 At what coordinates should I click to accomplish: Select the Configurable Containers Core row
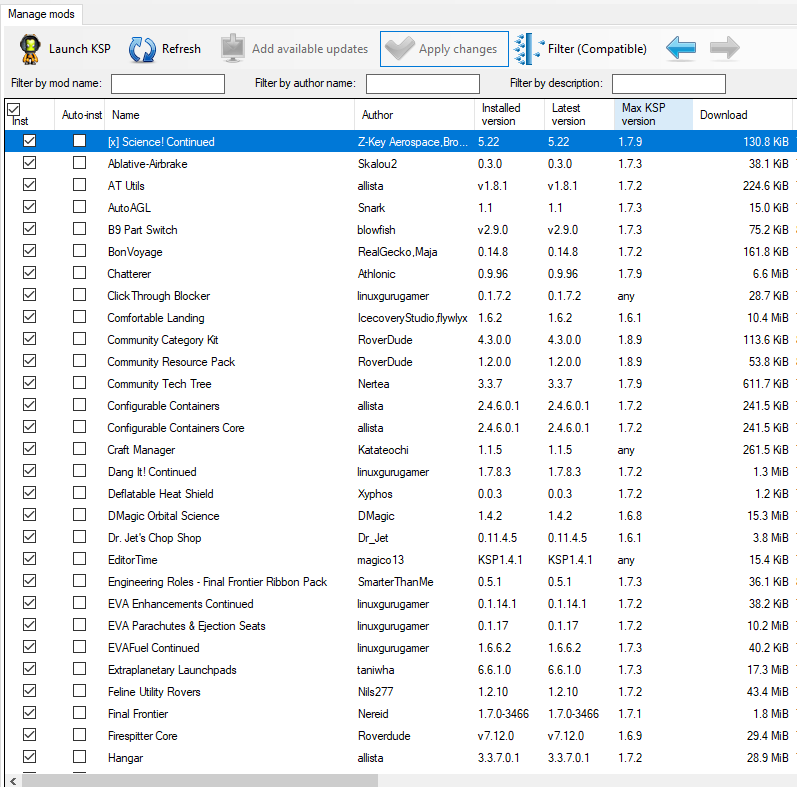pos(401,428)
